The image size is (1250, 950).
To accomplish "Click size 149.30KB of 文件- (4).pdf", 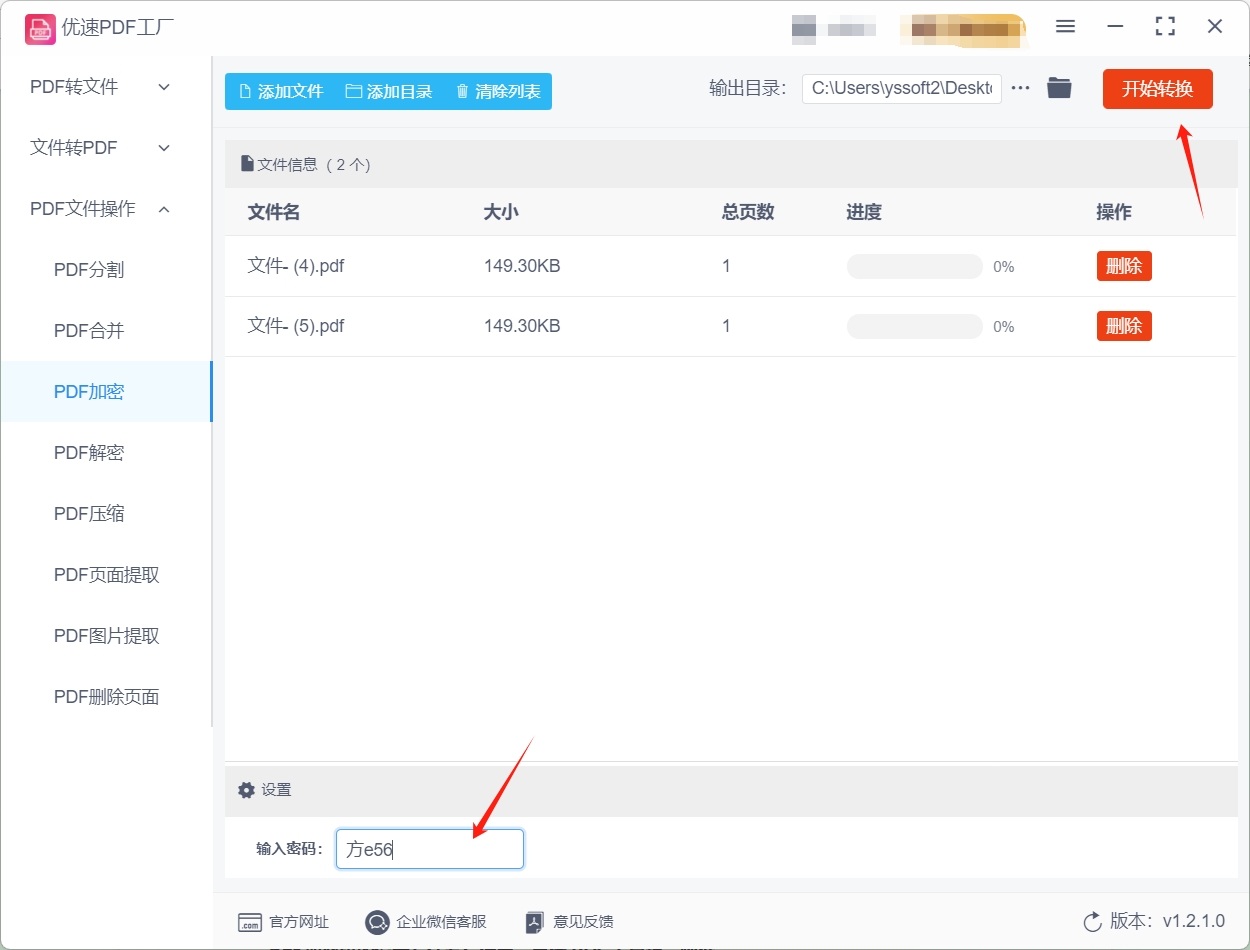I will tap(522, 266).
